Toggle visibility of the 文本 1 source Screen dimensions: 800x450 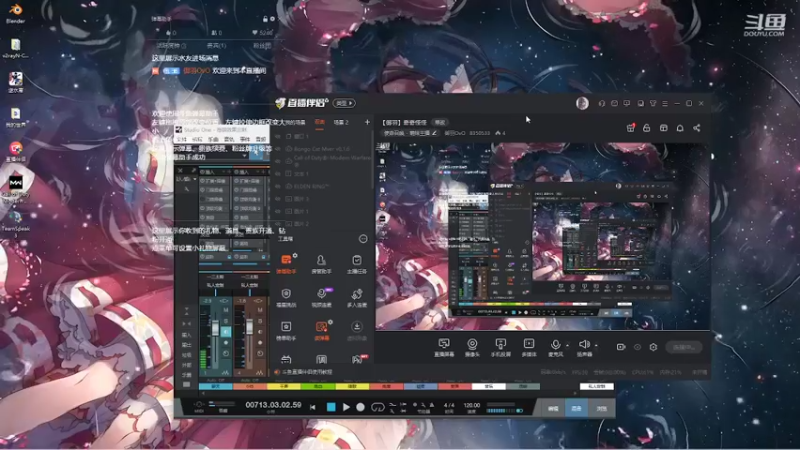pyautogui.click(x=278, y=173)
